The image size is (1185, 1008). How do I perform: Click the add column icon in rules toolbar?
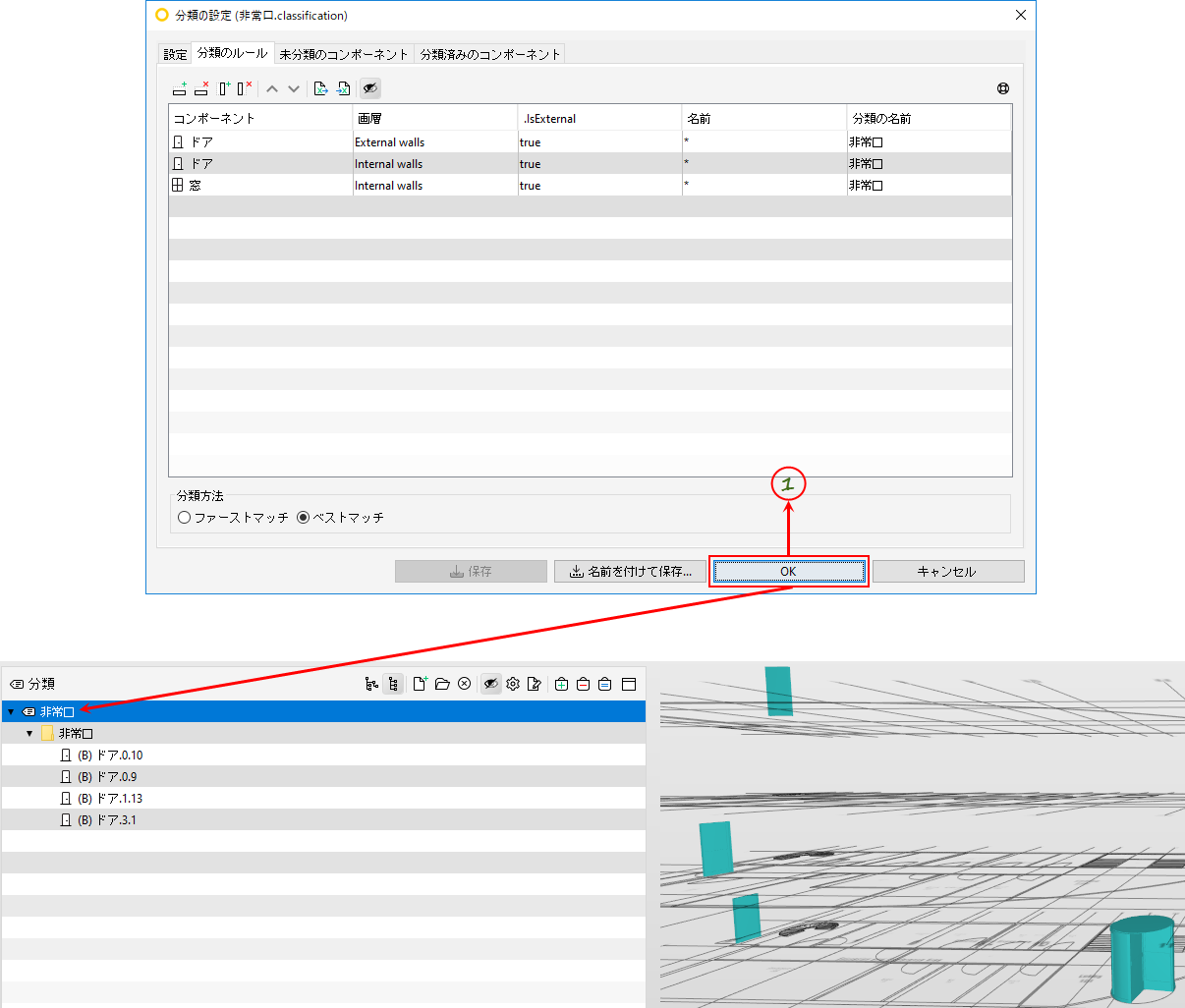tap(225, 88)
